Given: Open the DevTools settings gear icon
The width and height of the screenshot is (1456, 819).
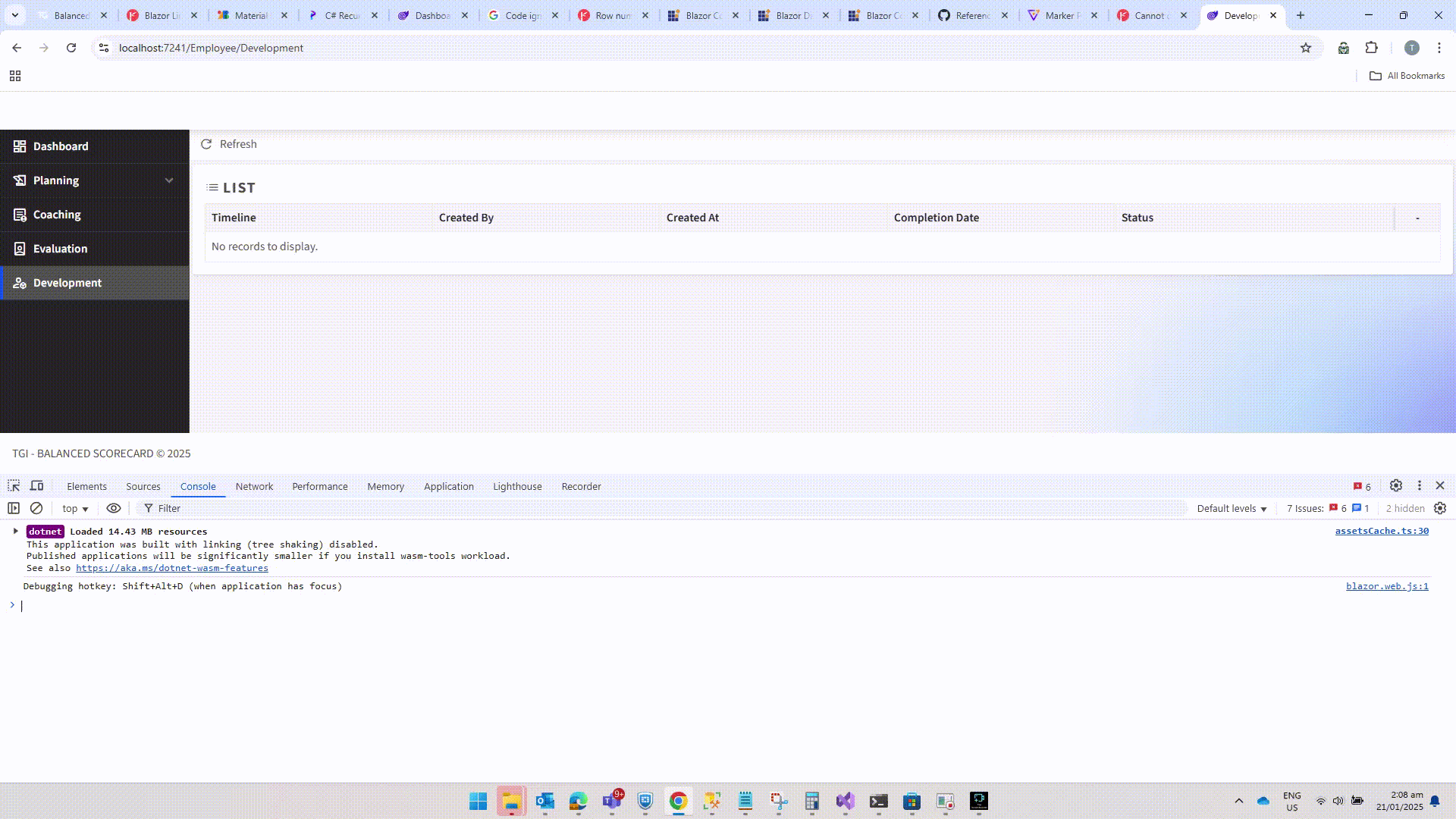Looking at the screenshot, I should [x=1396, y=485].
